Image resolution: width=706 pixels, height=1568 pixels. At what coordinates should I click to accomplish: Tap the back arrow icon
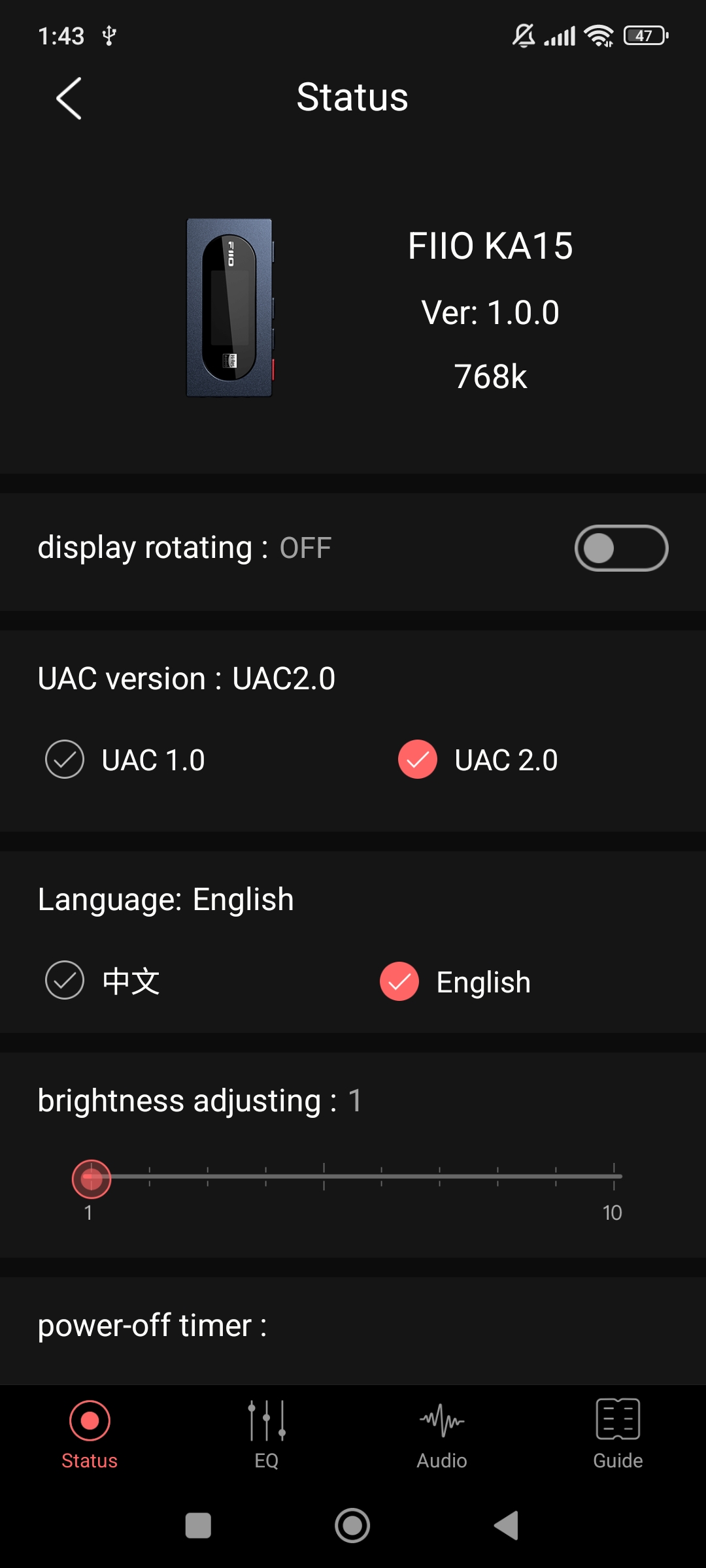69,99
